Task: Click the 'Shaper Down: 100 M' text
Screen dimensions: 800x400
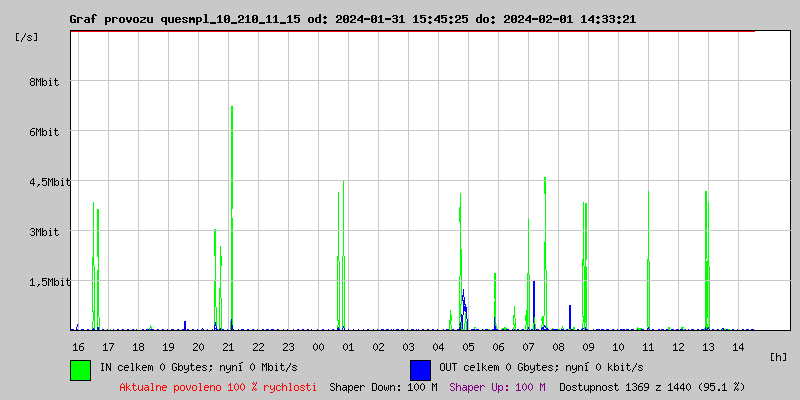Action: (383, 387)
